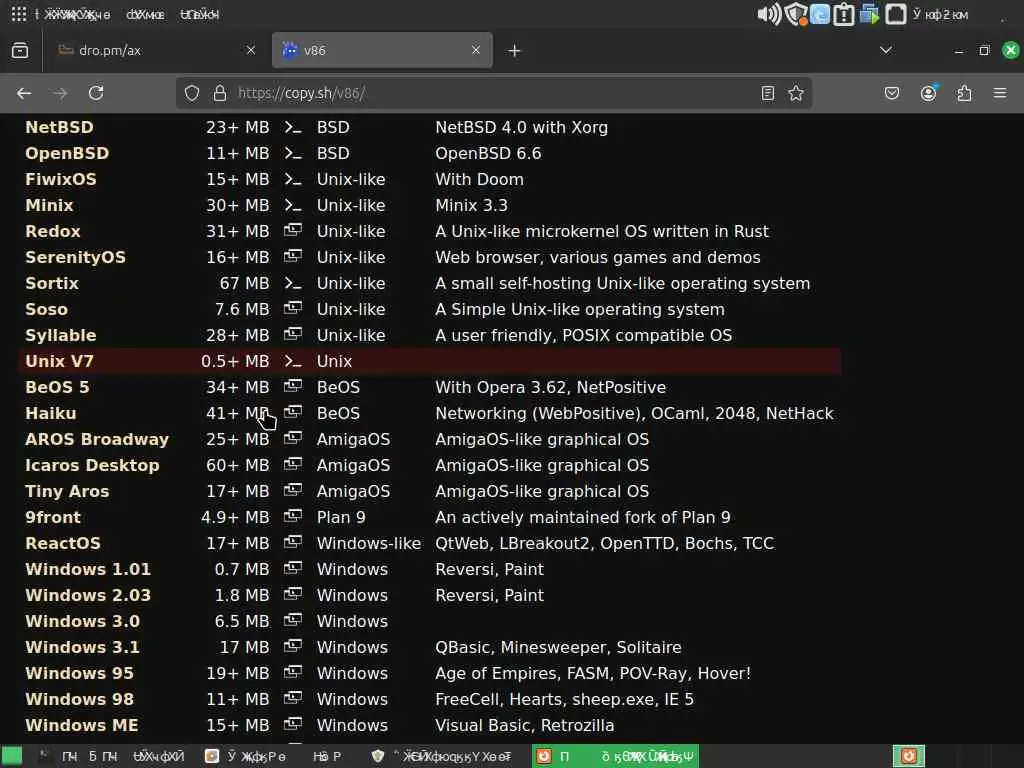Open AROS Broadway
Image resolution: width=1024 pixels, height=768 pixels.
click(x=97, y=440)
